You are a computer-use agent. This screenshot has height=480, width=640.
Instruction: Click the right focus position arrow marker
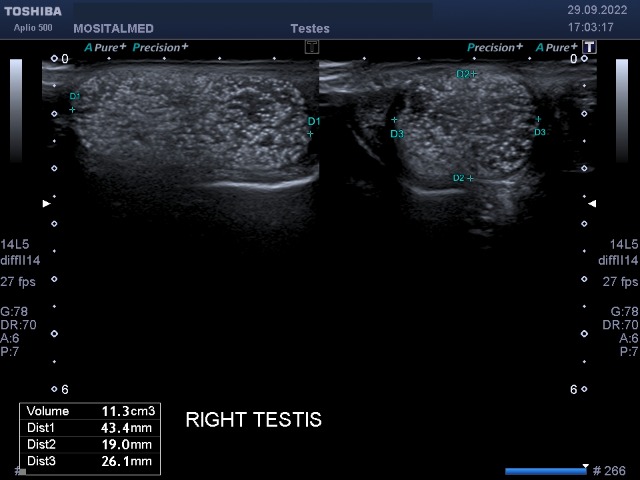pos(593,203)
